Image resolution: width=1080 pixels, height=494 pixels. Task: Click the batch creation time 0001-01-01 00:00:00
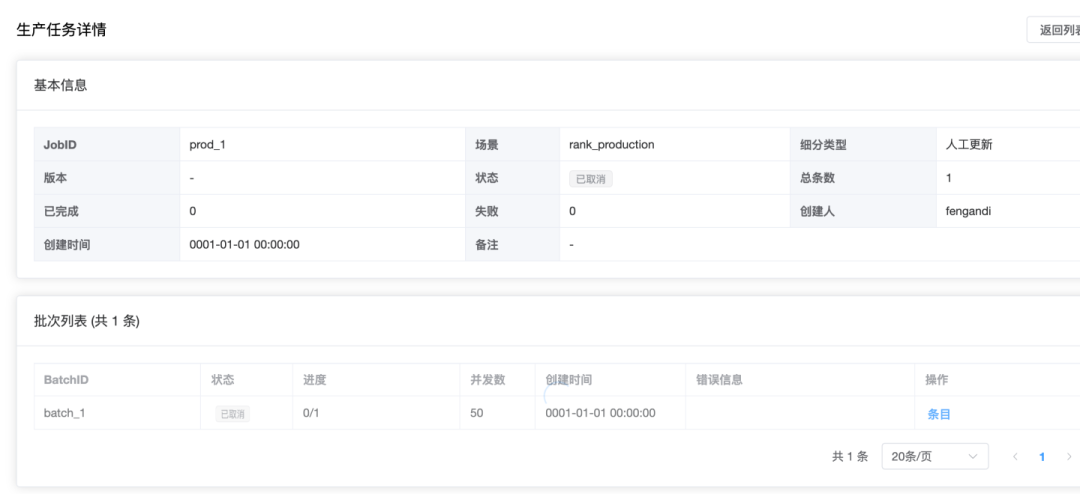600,413
